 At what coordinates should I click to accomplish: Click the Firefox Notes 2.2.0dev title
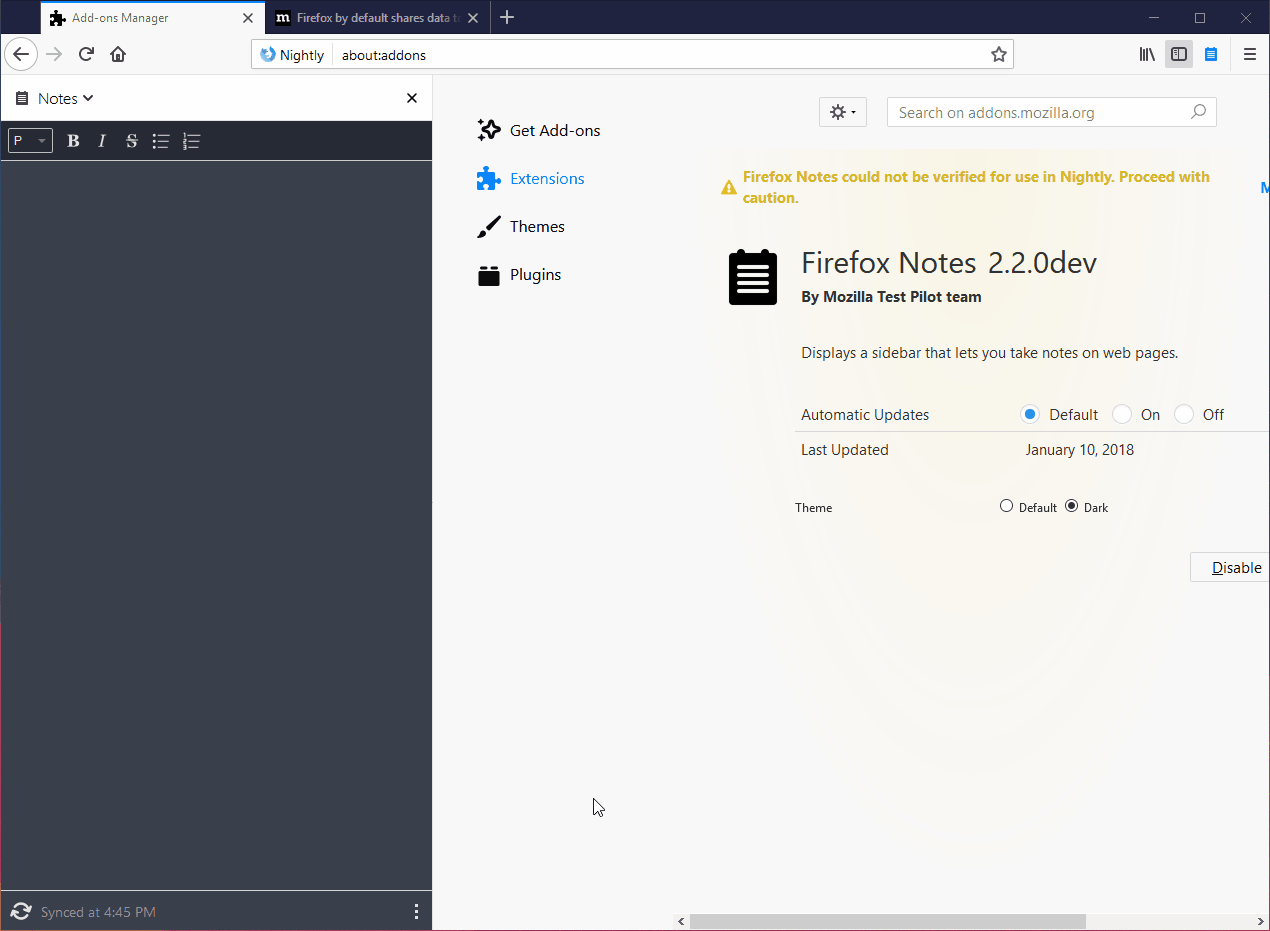click(949, 263)
